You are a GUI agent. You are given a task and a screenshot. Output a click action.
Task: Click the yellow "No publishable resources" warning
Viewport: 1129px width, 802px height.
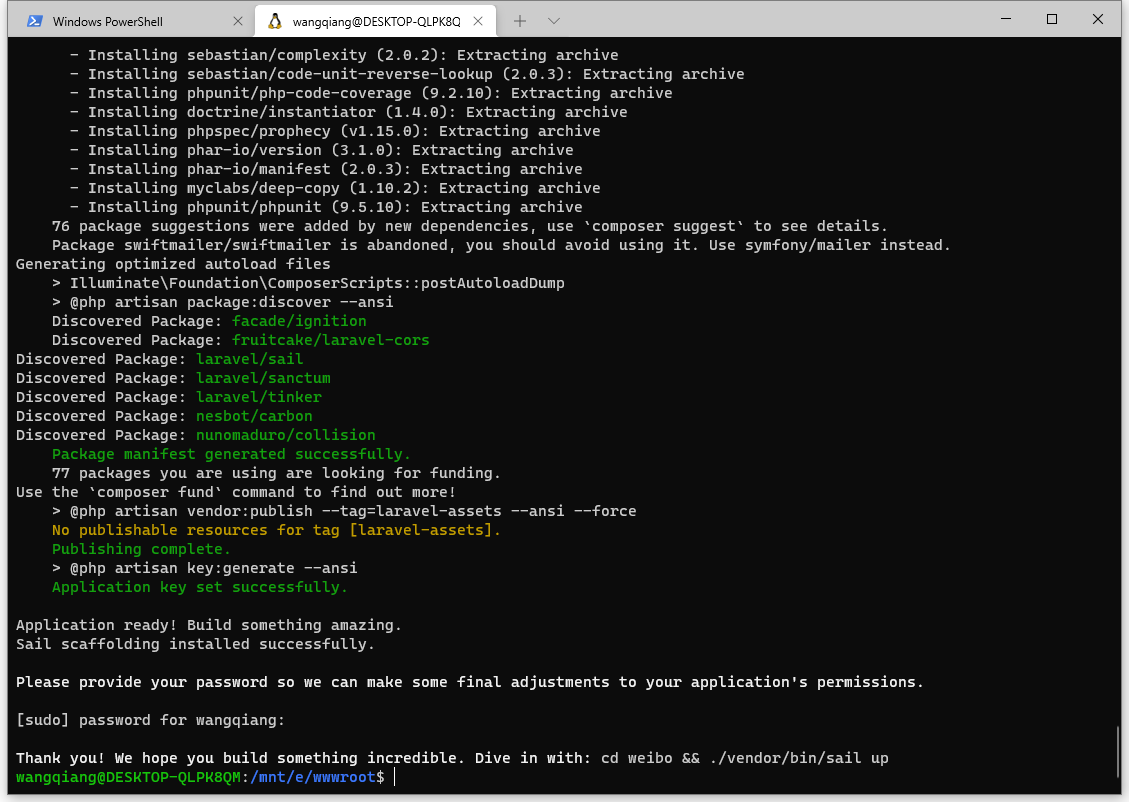[276, 530]
